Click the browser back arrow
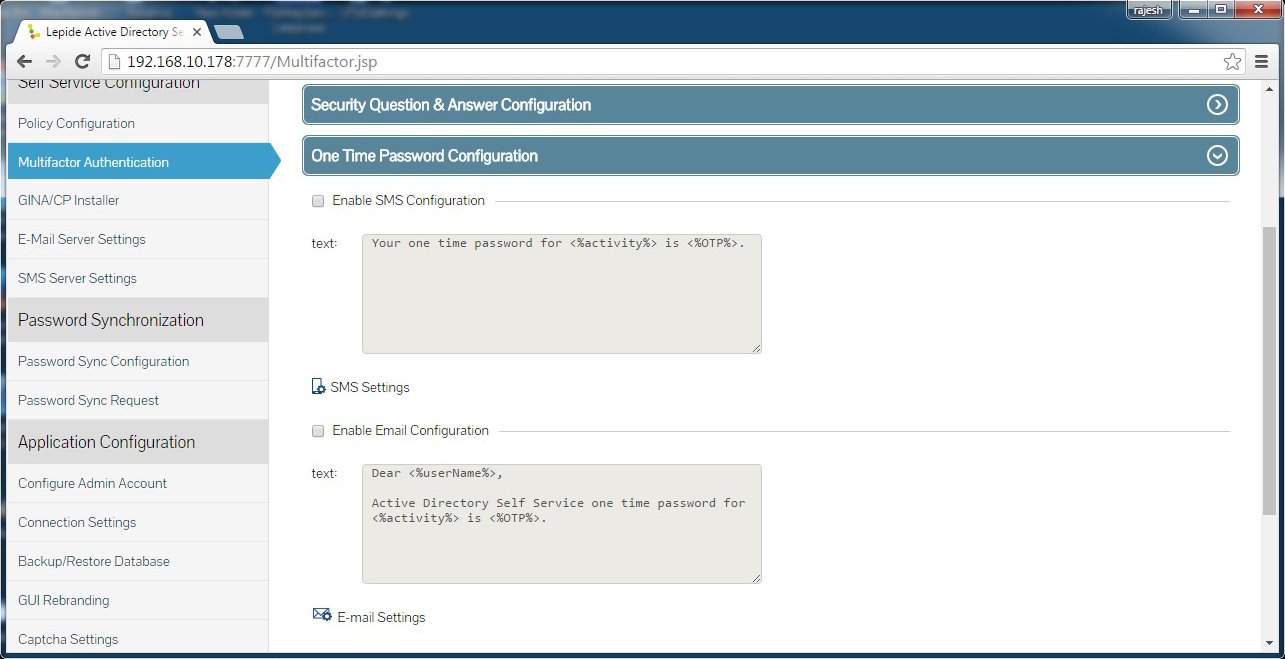Viewport: 1285px width, 659px height. (25, 61)
